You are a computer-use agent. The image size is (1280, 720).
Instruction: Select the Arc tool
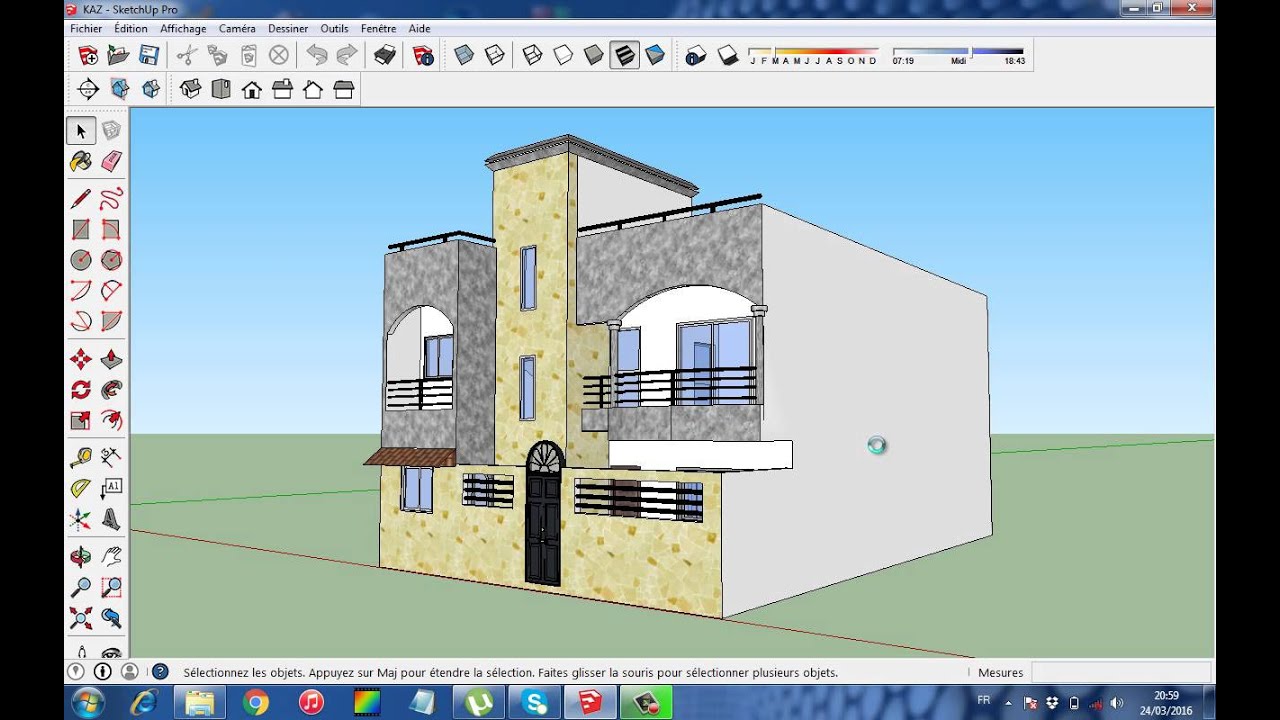pyautogui.click(x=81, y=291)
